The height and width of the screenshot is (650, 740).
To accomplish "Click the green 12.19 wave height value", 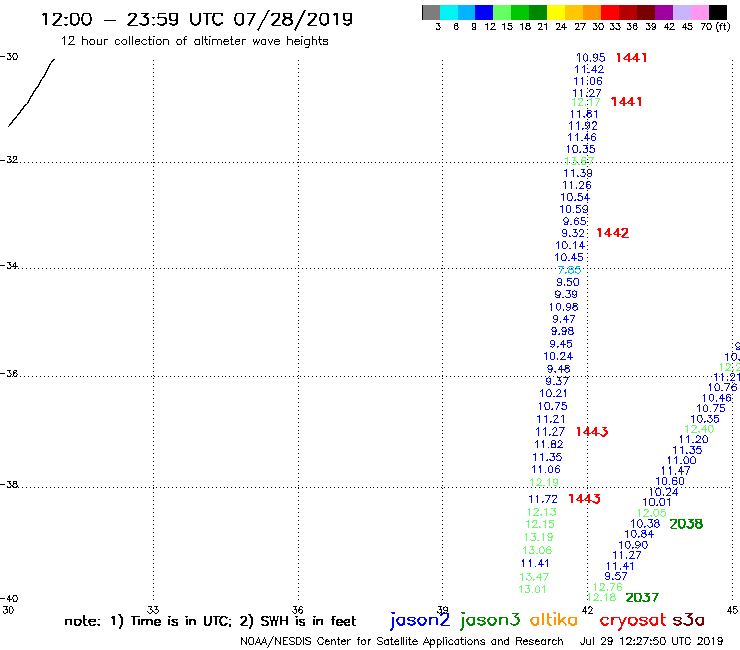I will pos(544,482).
